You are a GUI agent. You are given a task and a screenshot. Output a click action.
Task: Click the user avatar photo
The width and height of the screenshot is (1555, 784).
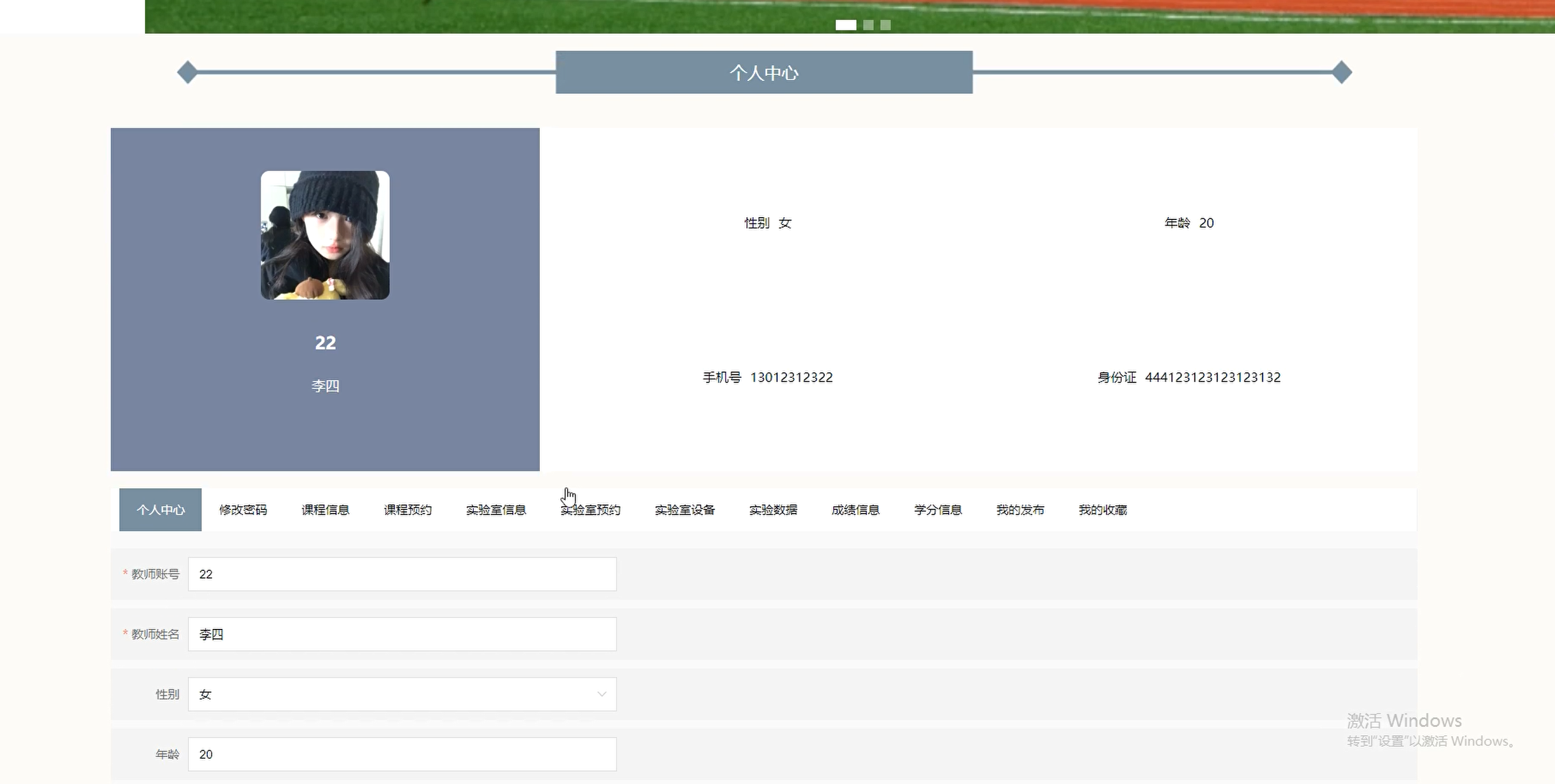click(325, 235)
